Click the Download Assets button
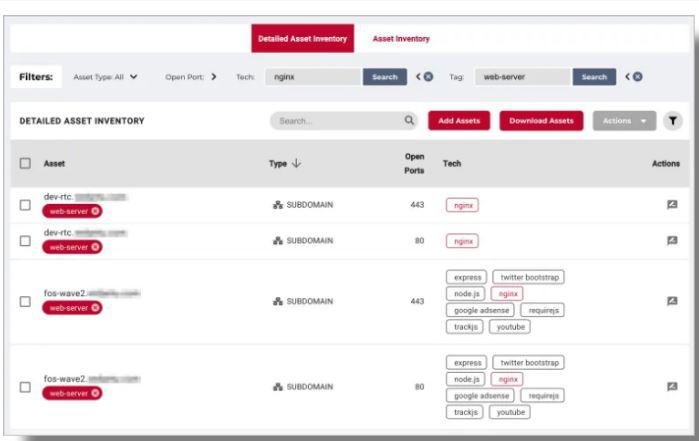Screen dimensions: 699x441 (541, 120)
